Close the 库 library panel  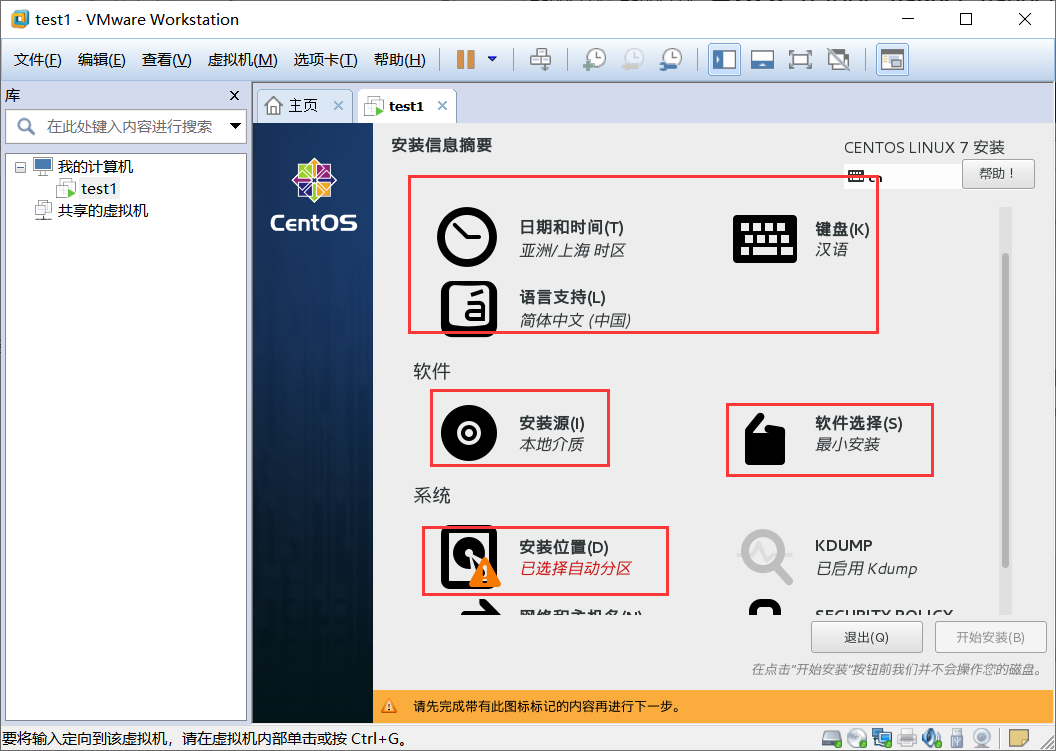234,96
